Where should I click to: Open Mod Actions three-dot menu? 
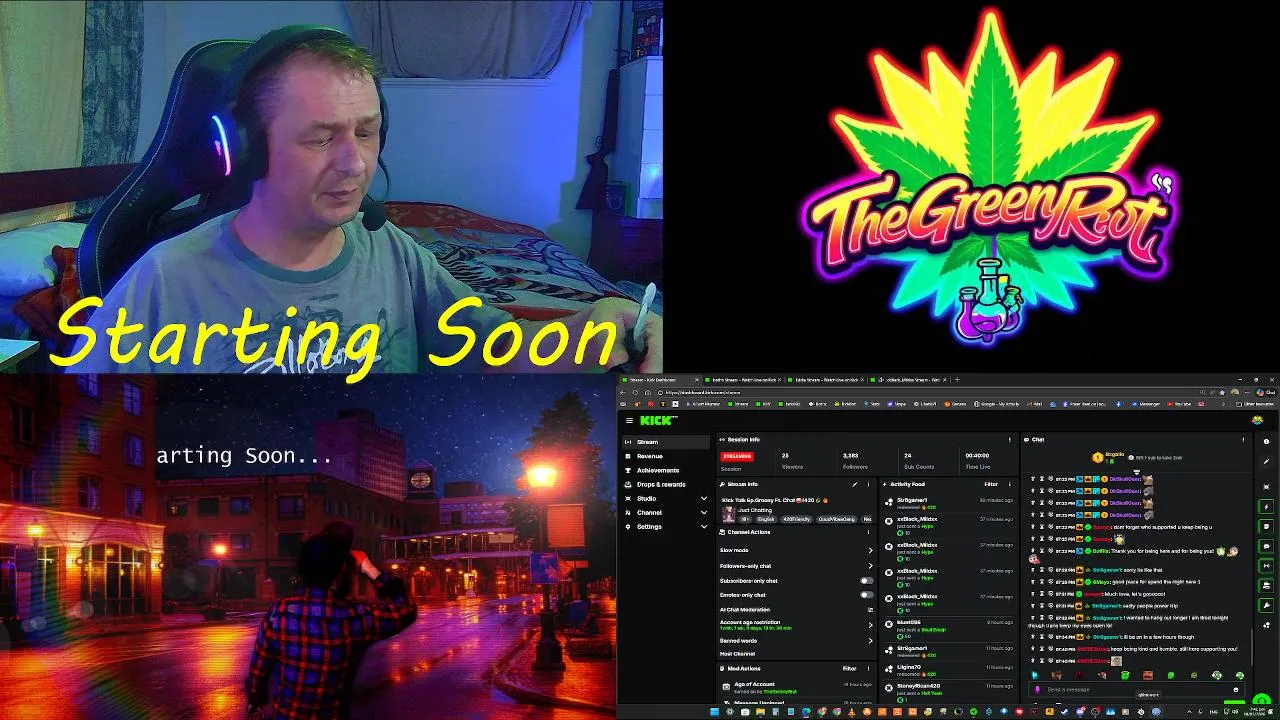868,669
